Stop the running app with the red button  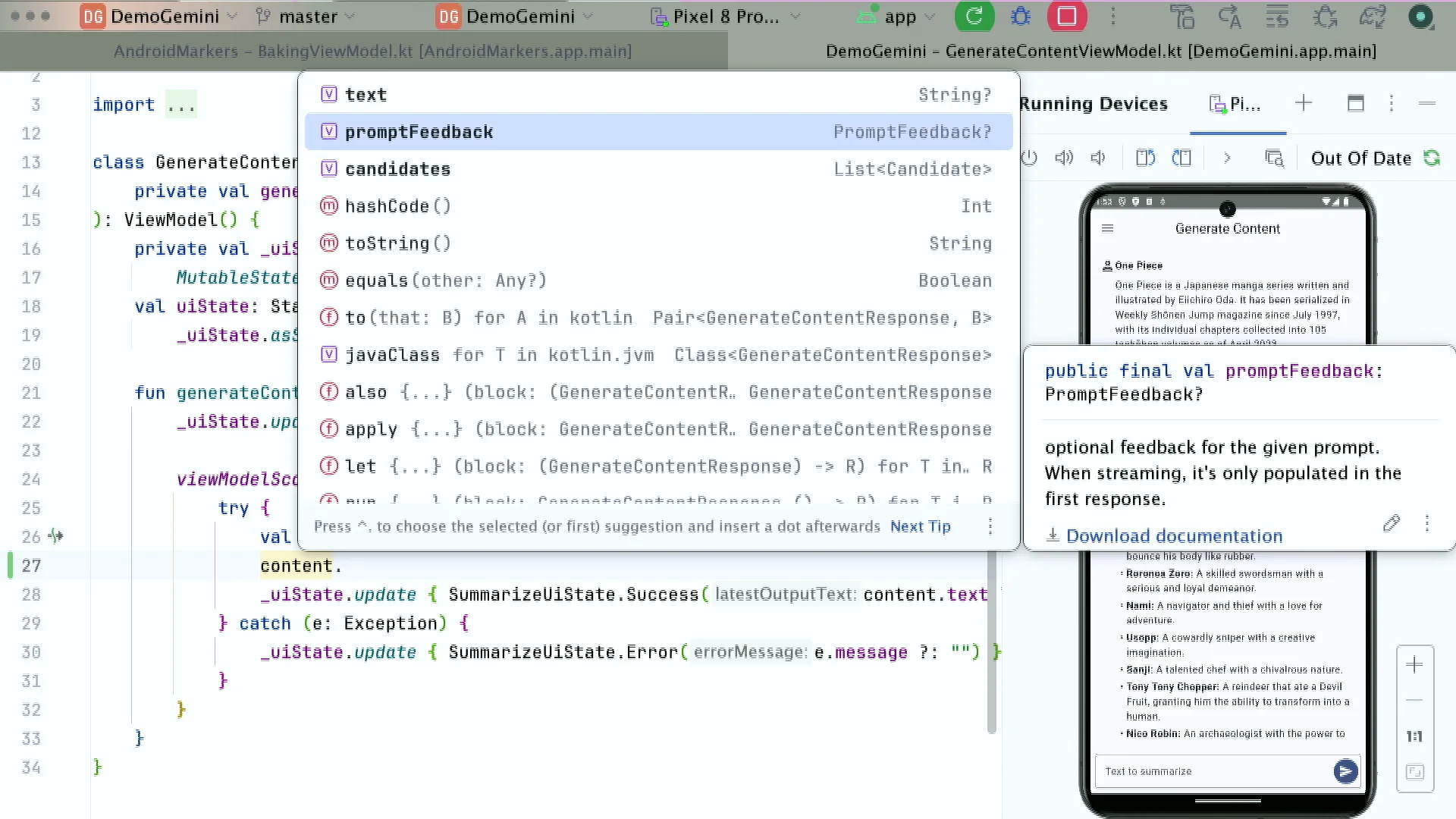1066,16
